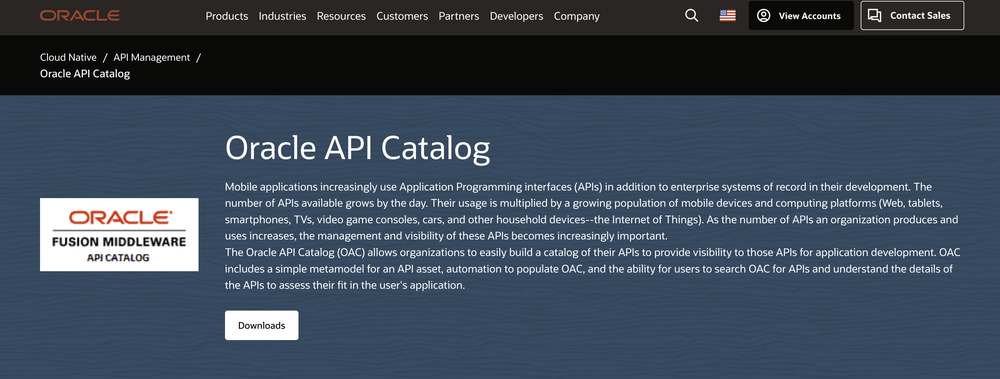This screenshot has height=379, width=1000.
Task: Click Oracle API Catalog breadcrumb text
Action: [85, 74]
